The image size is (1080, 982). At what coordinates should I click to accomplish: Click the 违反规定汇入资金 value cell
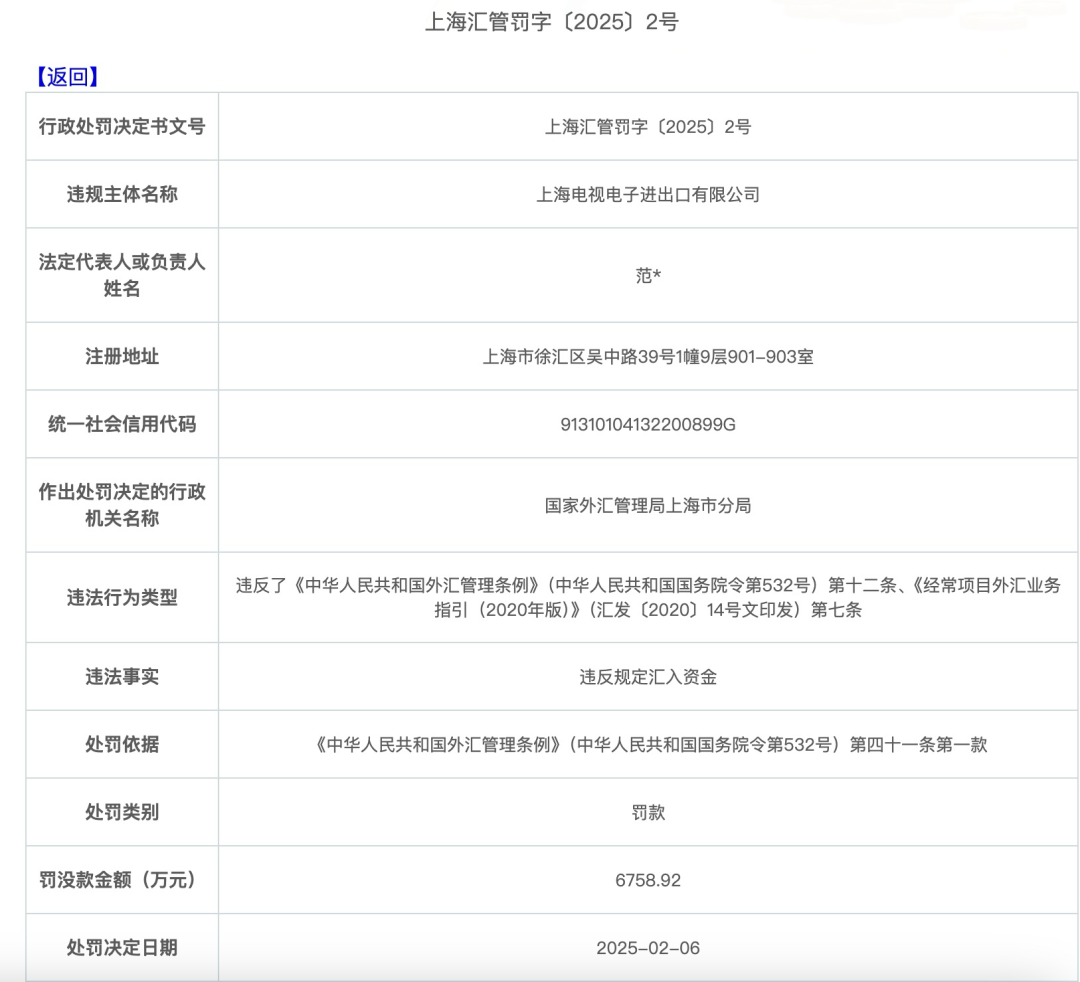(648, 677)
